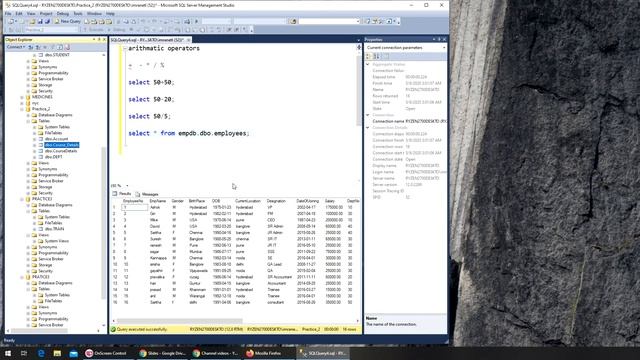
Task: Click the Property Pages icon in Properties
Action: tap(386, 56)
